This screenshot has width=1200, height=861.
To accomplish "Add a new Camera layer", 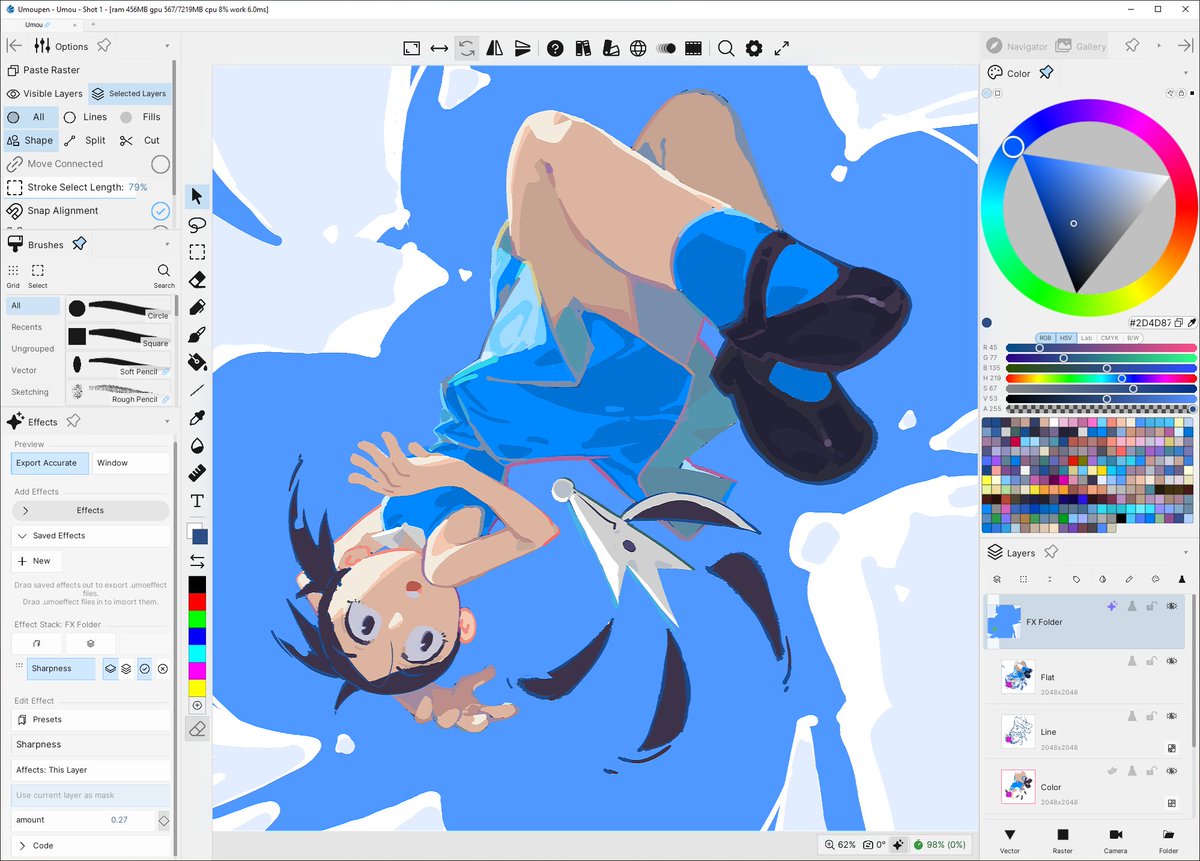I will [1115, 840].
